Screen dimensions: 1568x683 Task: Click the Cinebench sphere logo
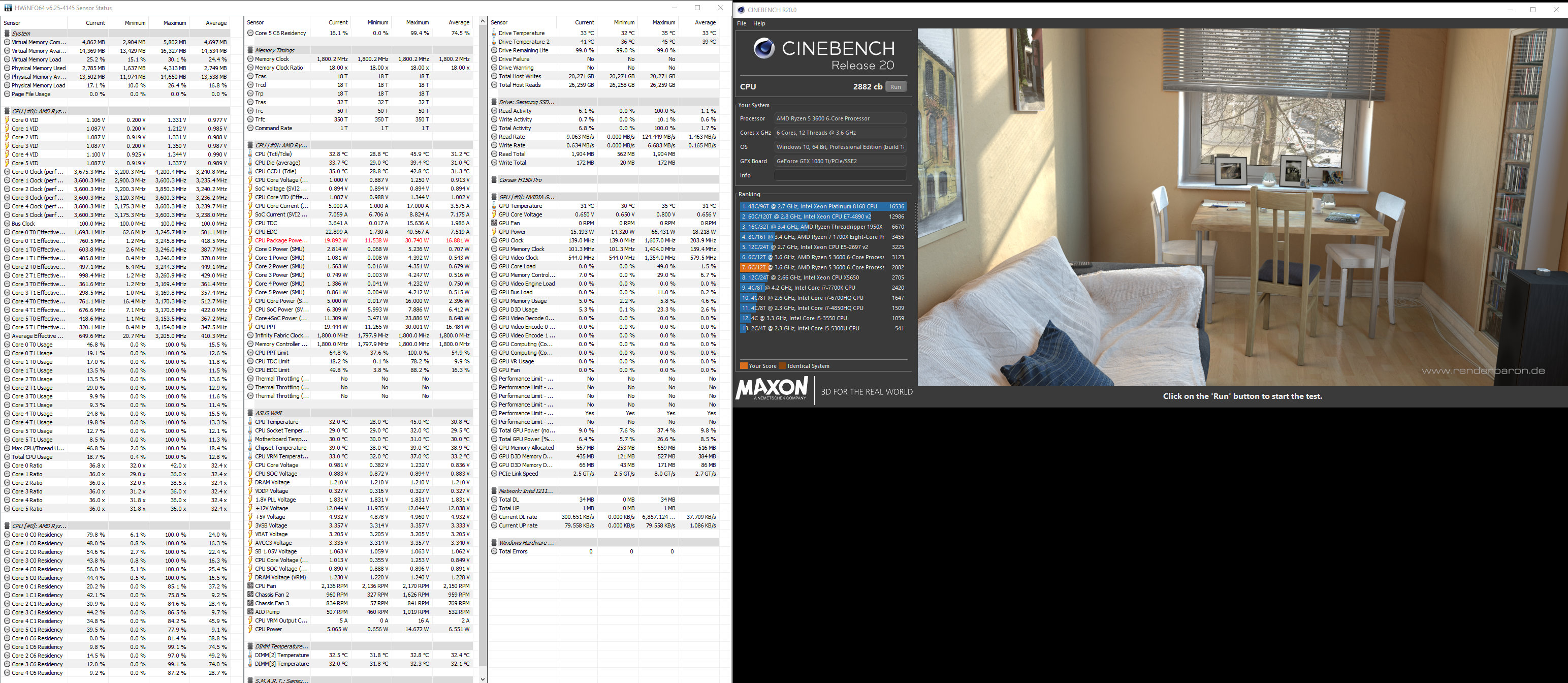click(763, 48)
